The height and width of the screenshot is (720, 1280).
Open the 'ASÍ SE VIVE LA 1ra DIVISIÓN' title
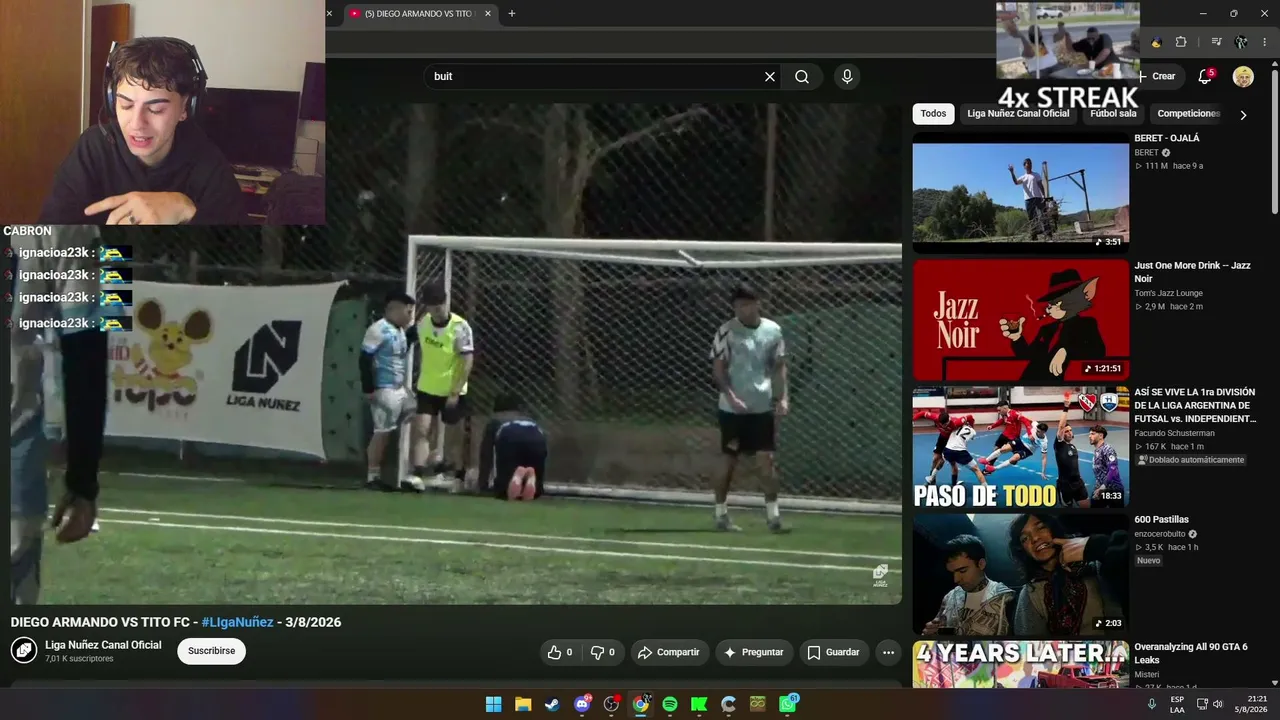pos(1195,405)
